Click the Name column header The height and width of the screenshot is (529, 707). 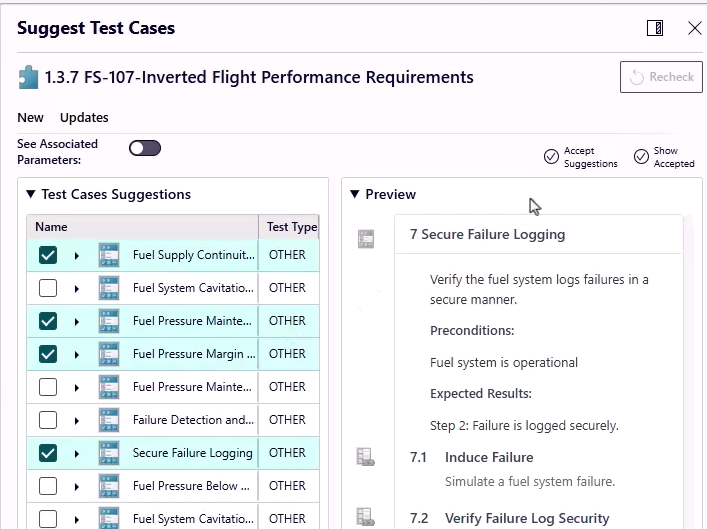tap(142, 227)
